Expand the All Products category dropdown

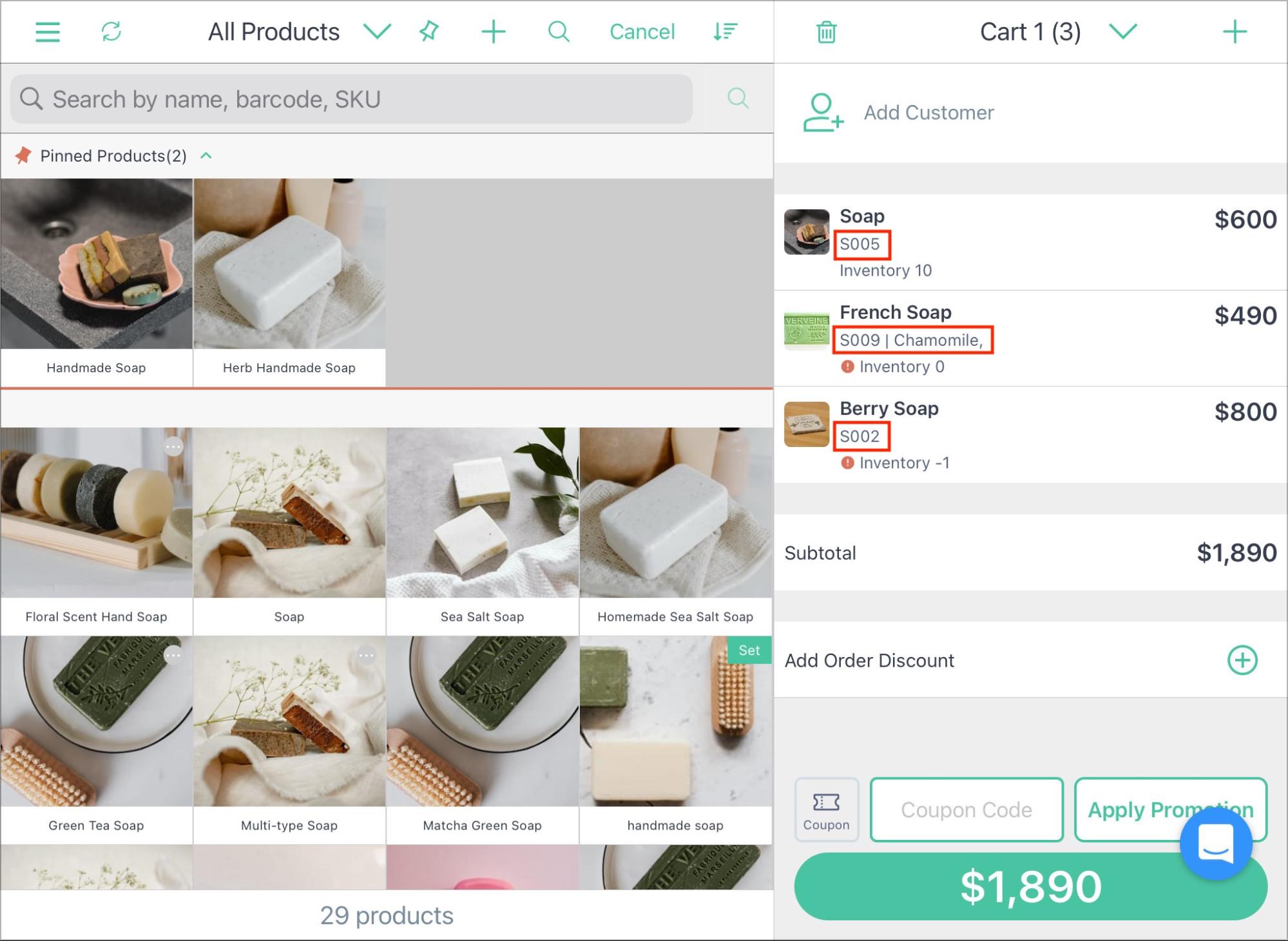(377, 31)
